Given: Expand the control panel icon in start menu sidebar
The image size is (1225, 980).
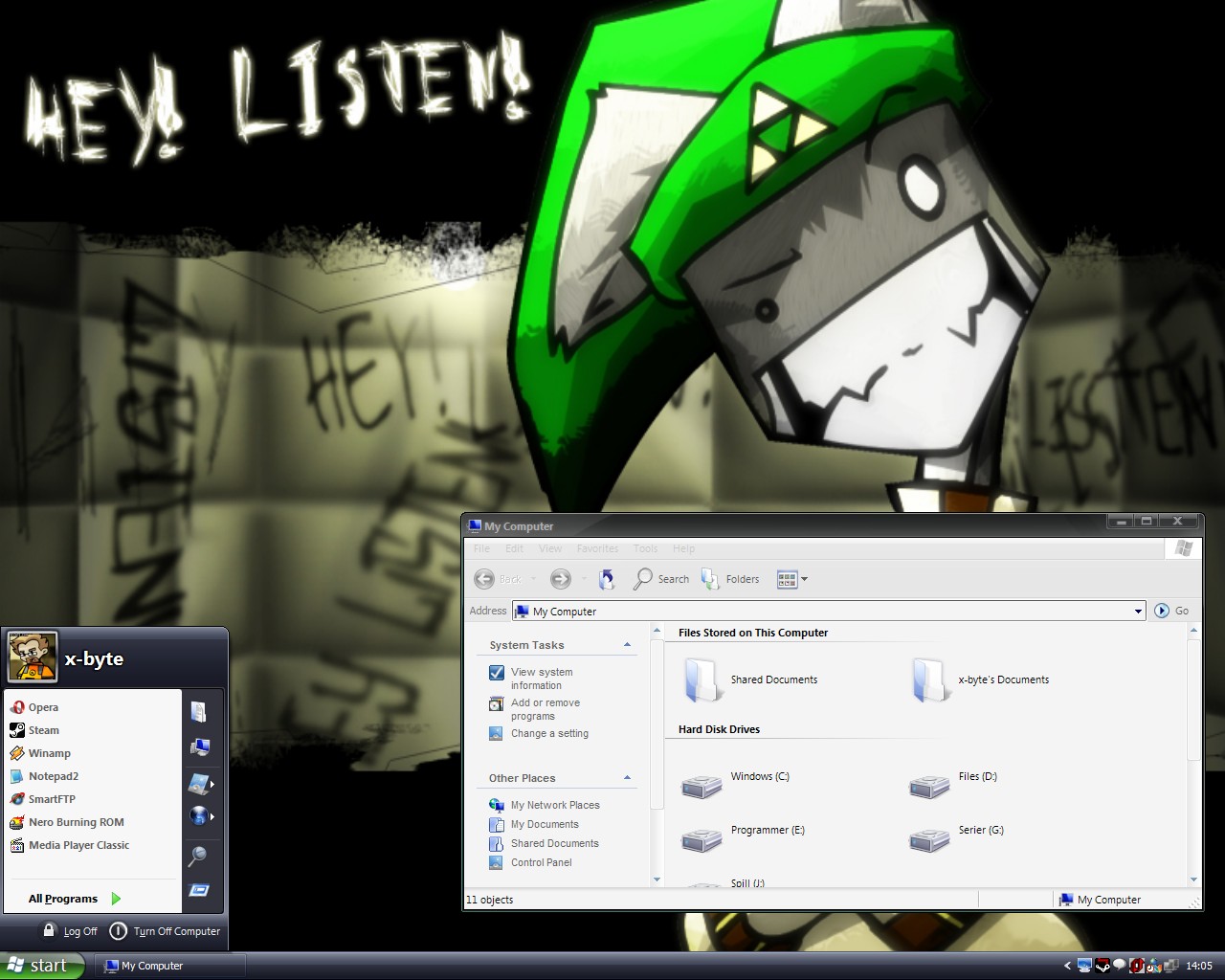Looking at the screenshot, I should [x=200, y=784].
